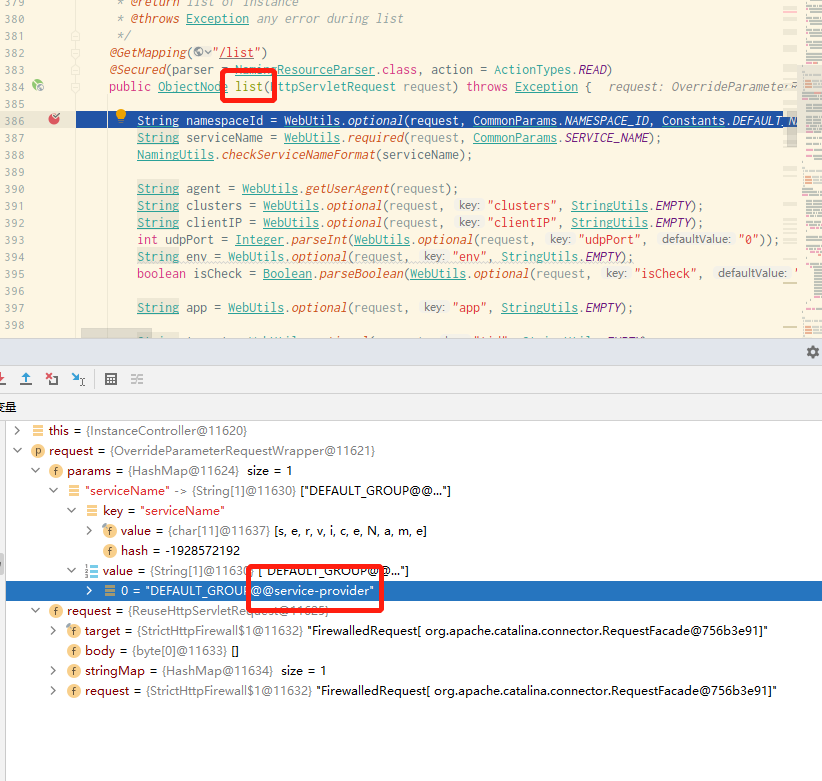Click the "/list" mapping path link
The width and height of the screenshot is (822, 781).
[x=236, y=53]
